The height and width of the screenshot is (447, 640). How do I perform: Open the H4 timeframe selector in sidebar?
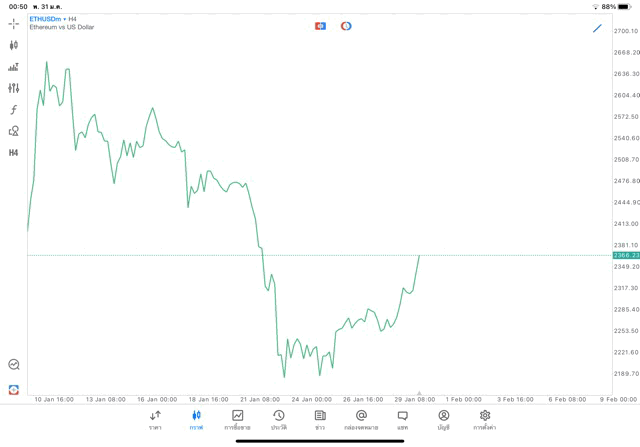14,152
